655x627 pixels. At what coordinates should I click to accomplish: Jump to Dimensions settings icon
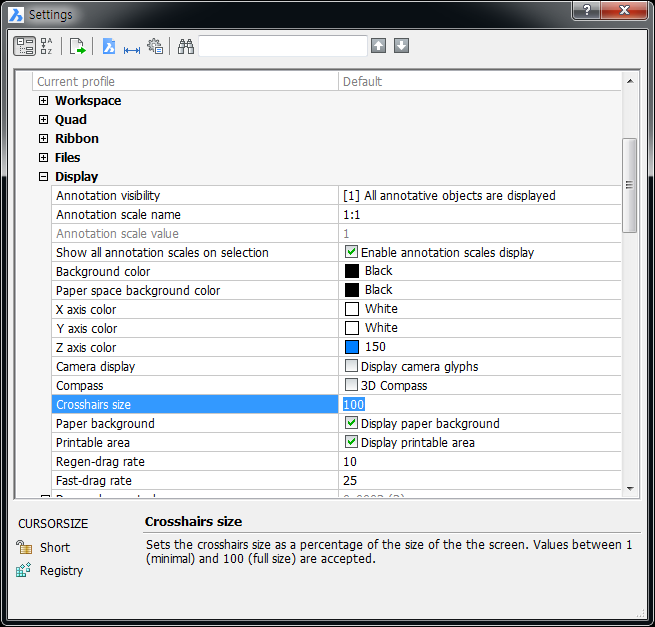[x=132, y=50]
